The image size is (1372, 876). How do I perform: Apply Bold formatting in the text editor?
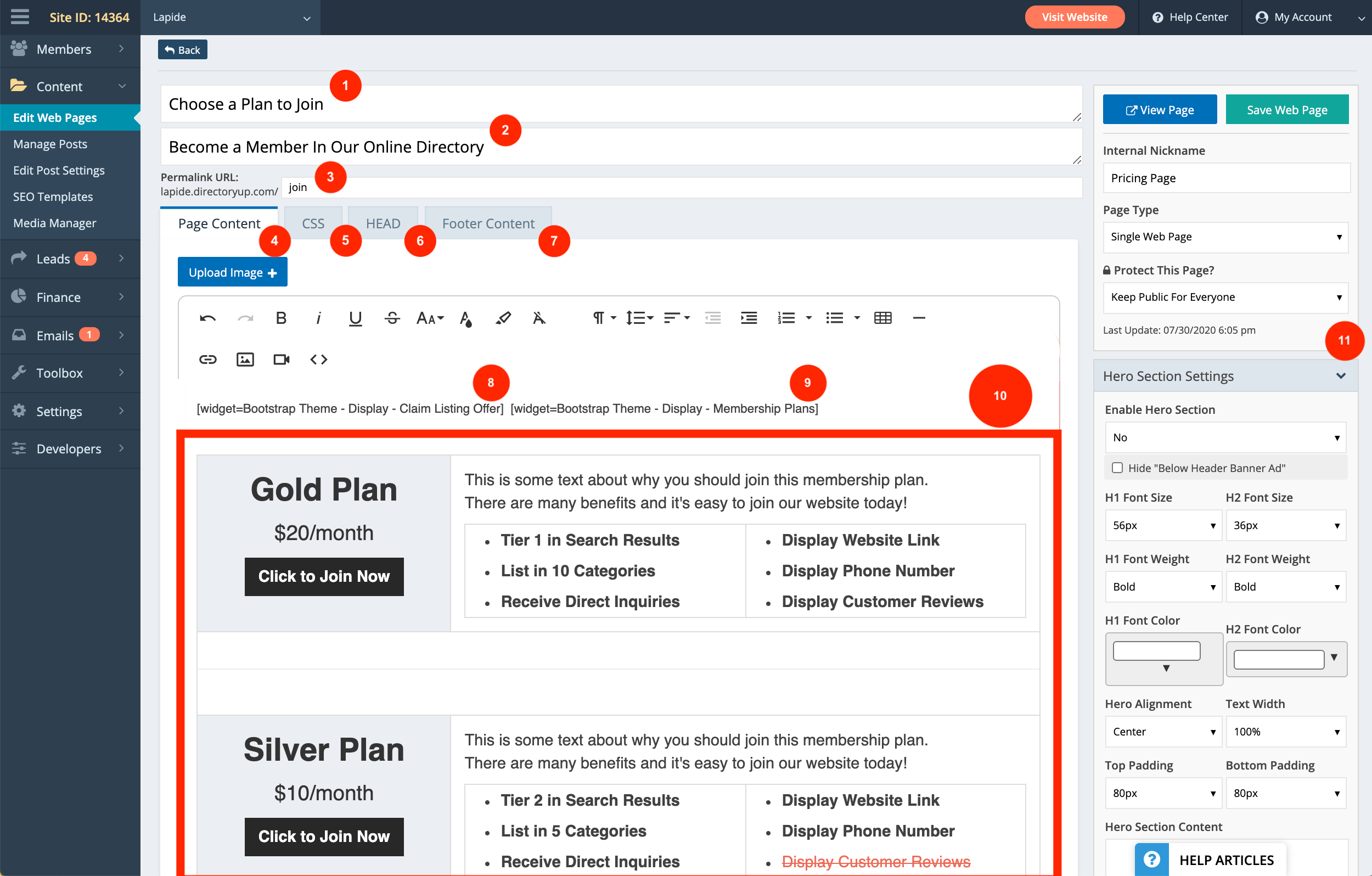tap(280, 318)
